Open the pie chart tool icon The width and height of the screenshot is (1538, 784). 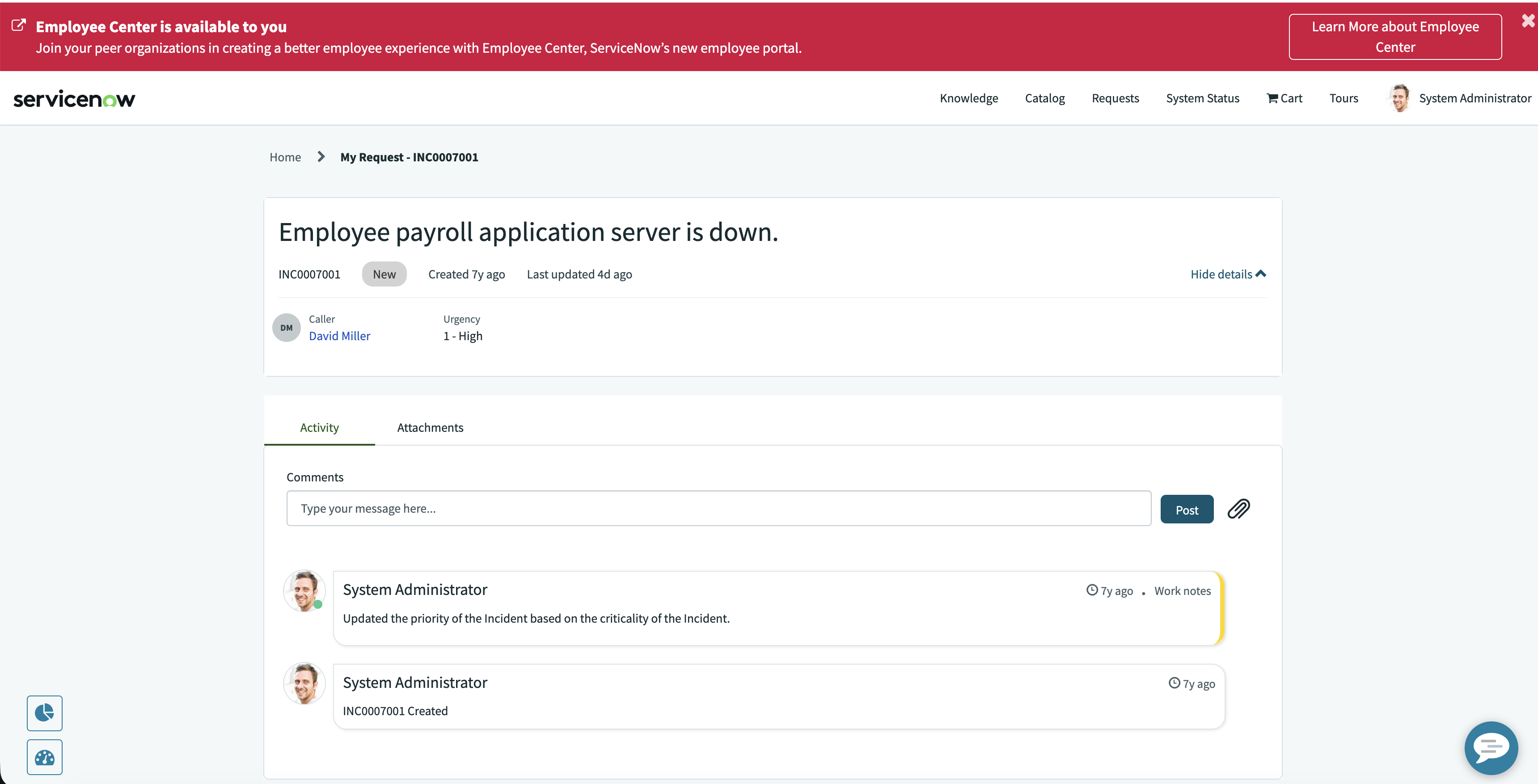[44, 712]
